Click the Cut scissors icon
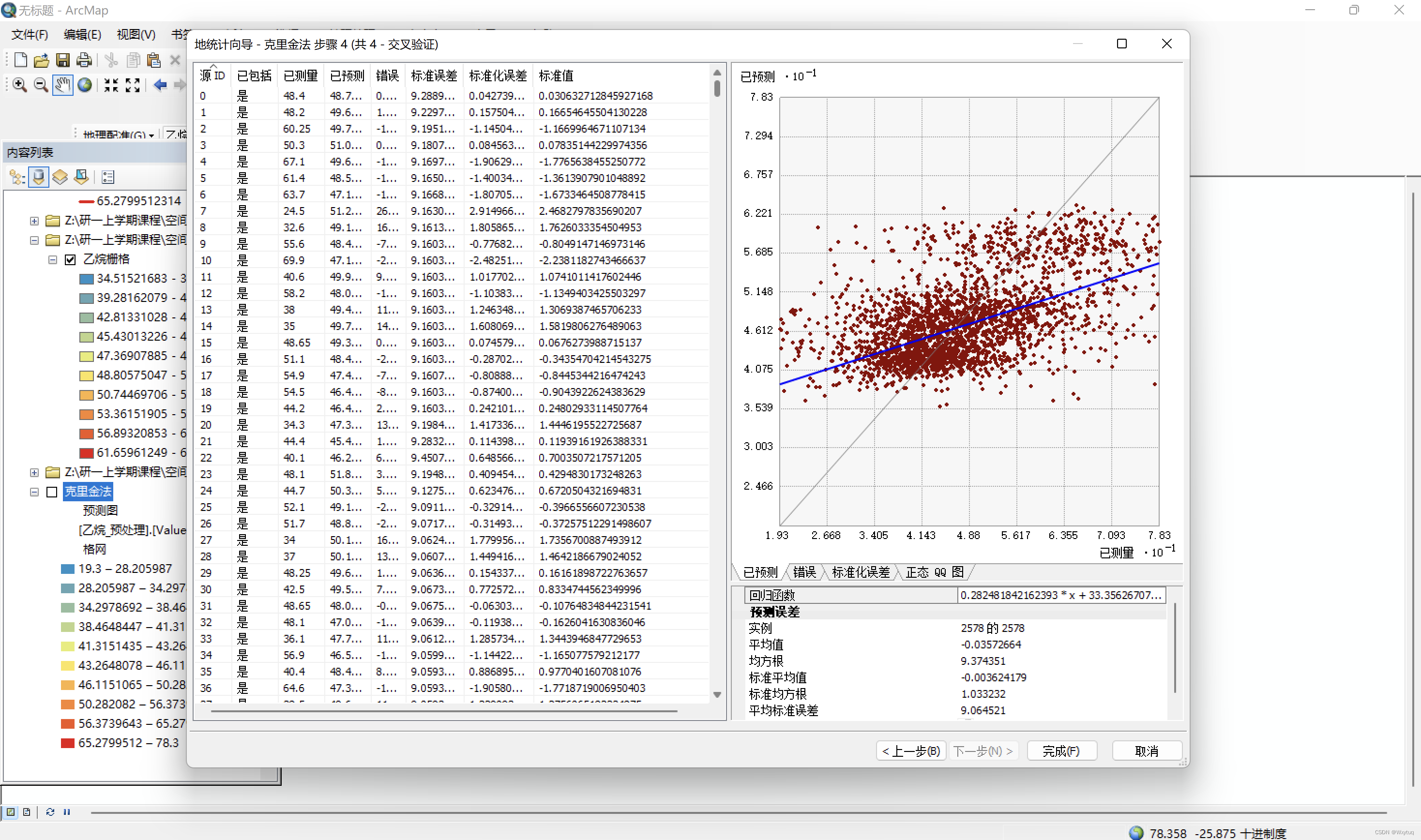 [x=111, y=60]
